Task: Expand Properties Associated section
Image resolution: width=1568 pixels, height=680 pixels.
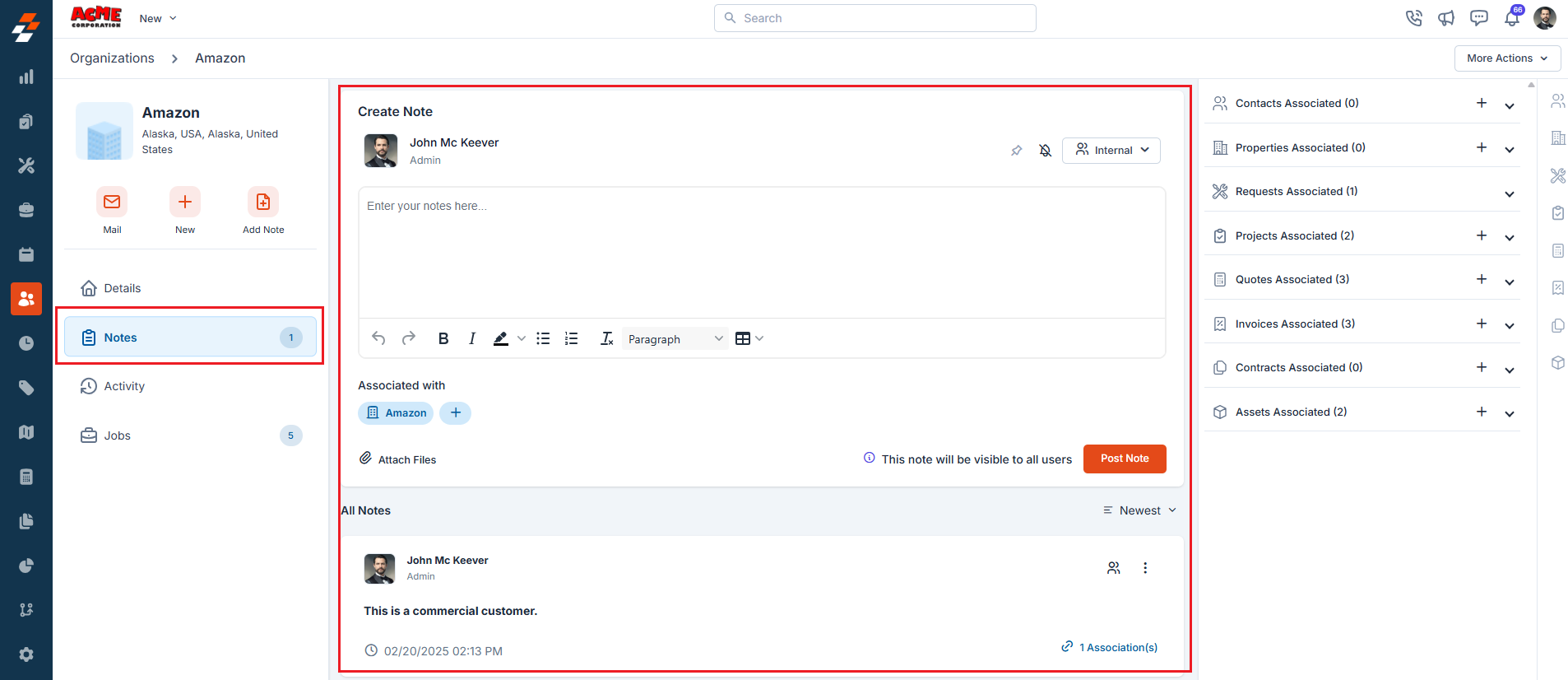Action: tap(1510, 148)
